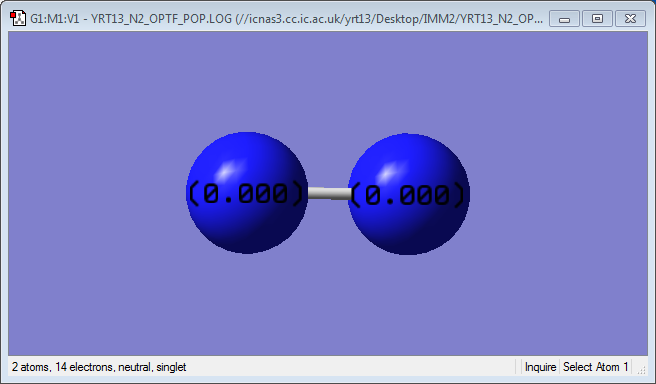Click the window title bar text

tap(287, 19)
